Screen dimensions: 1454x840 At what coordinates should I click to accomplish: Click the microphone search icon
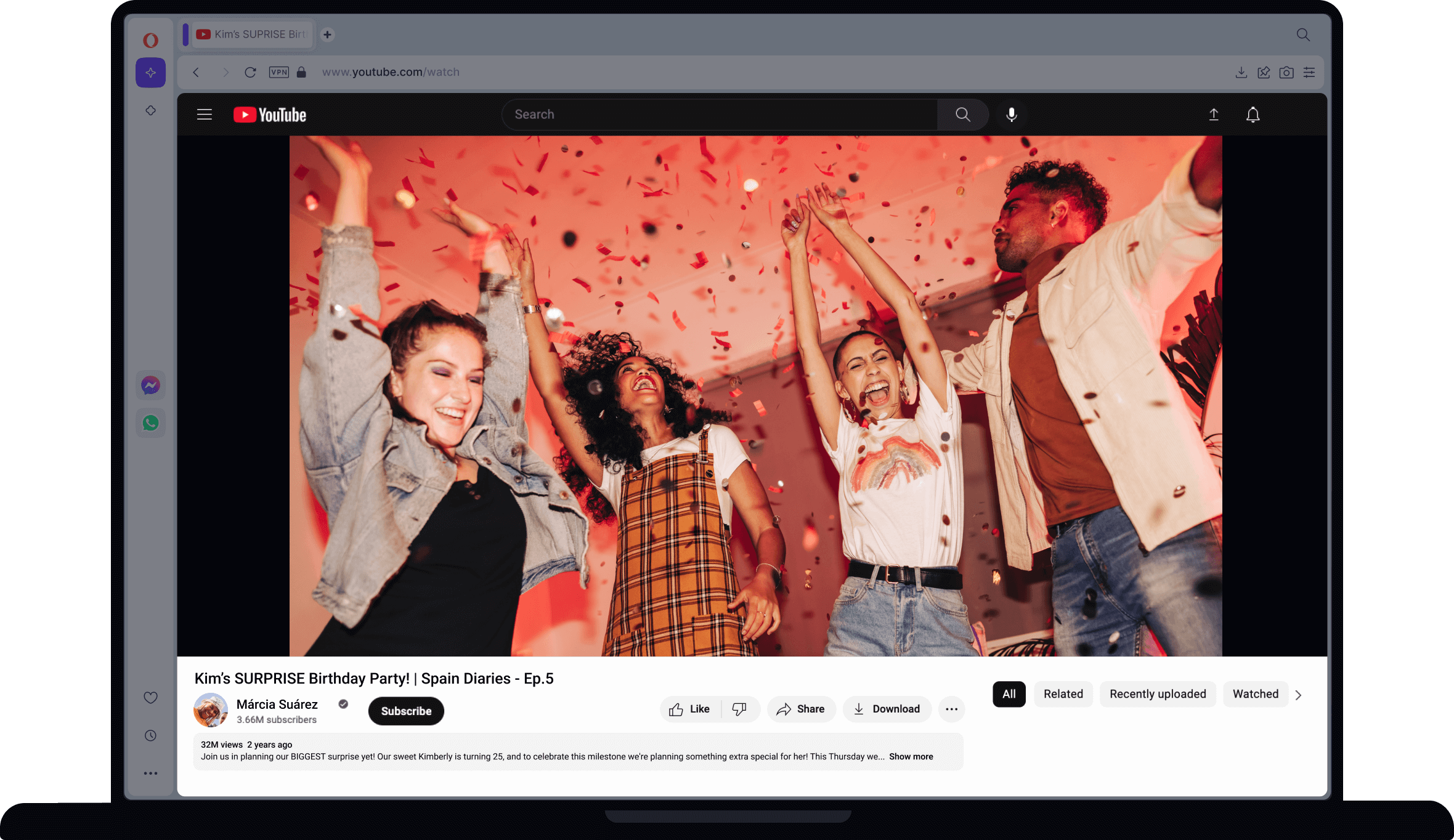(x=1012, y=114)
